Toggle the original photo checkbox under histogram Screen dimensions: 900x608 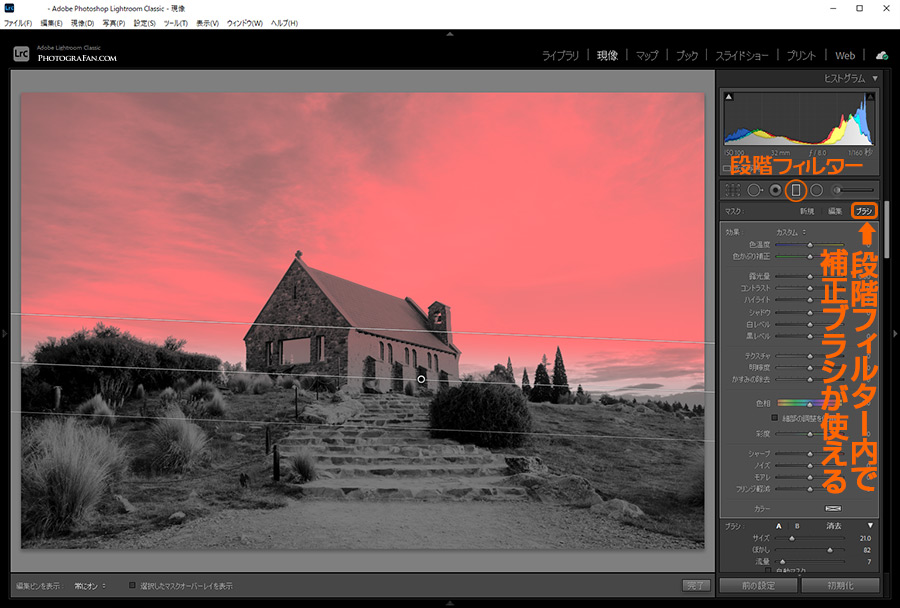tap(727, 168)
